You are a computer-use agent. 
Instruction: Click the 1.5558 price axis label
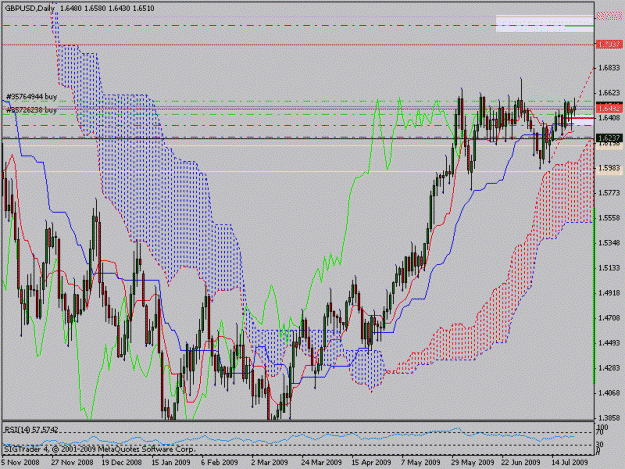point(610,218)
